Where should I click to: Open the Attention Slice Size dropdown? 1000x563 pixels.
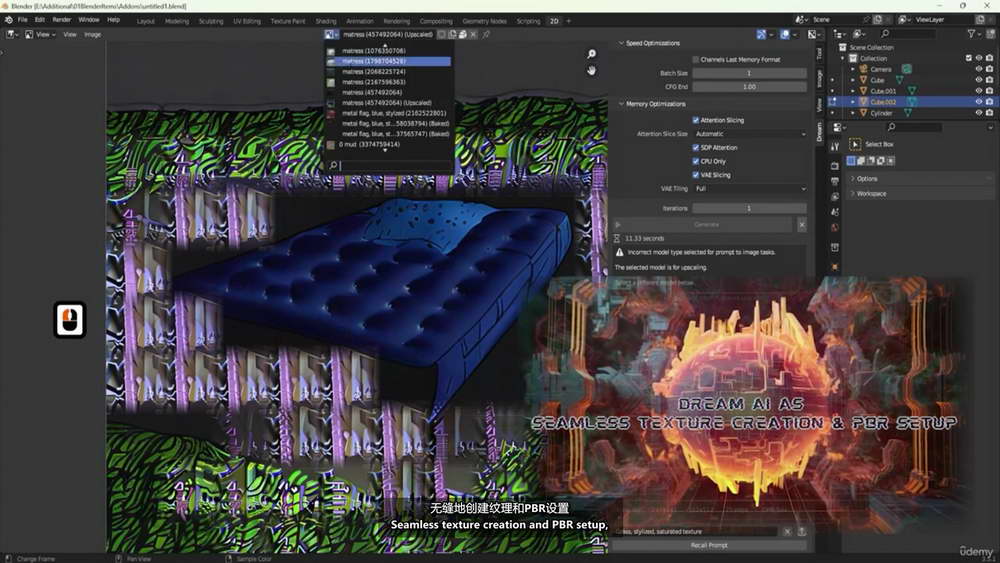(749, 134)
